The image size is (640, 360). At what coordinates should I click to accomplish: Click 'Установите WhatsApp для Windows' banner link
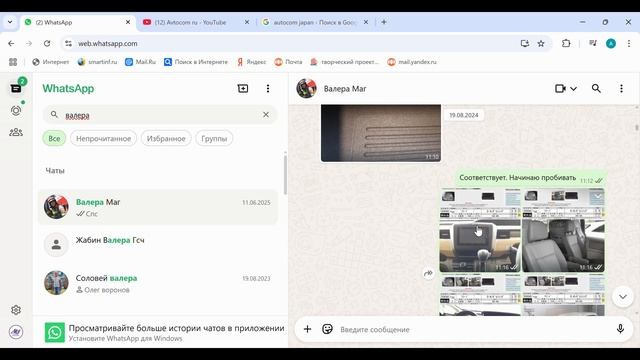125,338
